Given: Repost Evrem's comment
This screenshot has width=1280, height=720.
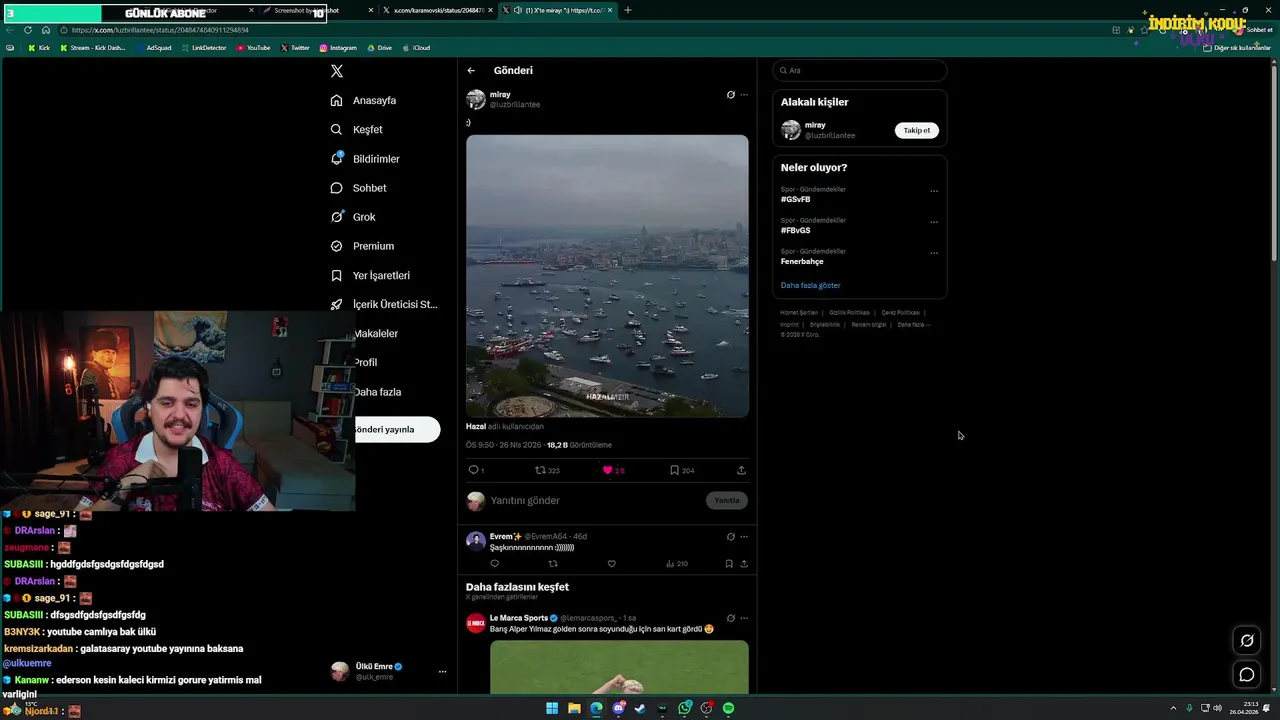Looking at the screenshot, I should pos(553,564).
